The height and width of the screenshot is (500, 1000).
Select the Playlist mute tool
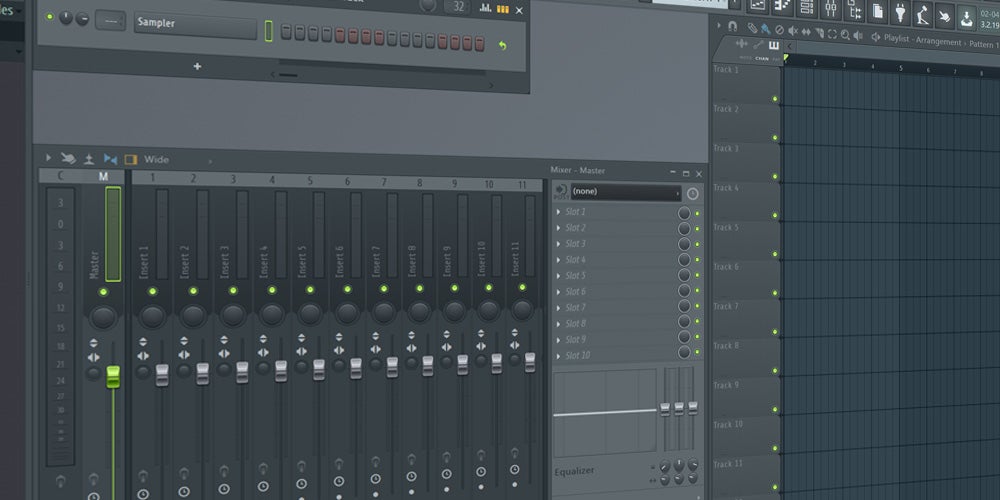793,31
